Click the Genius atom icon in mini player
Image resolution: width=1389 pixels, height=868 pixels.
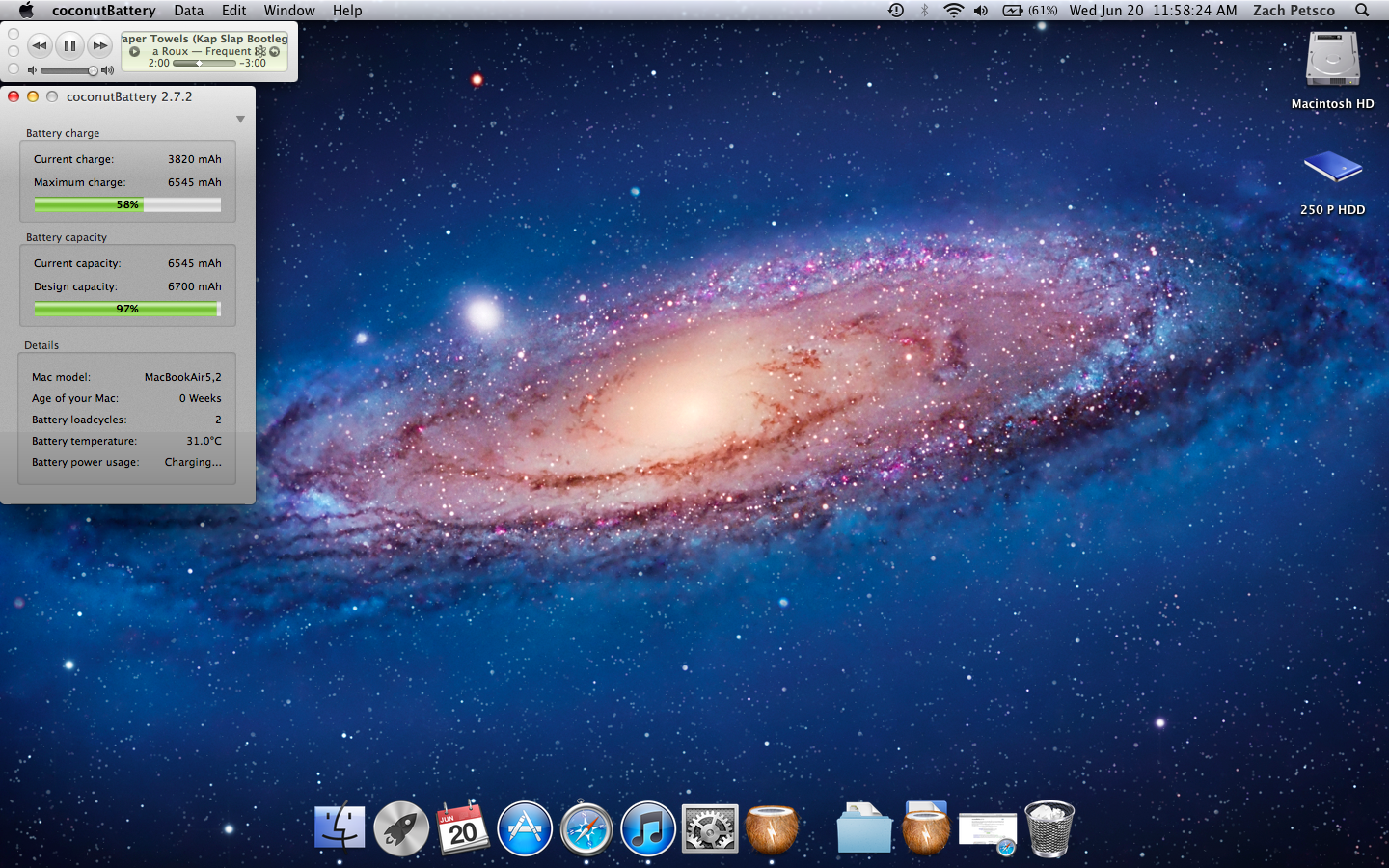(259, 51)
